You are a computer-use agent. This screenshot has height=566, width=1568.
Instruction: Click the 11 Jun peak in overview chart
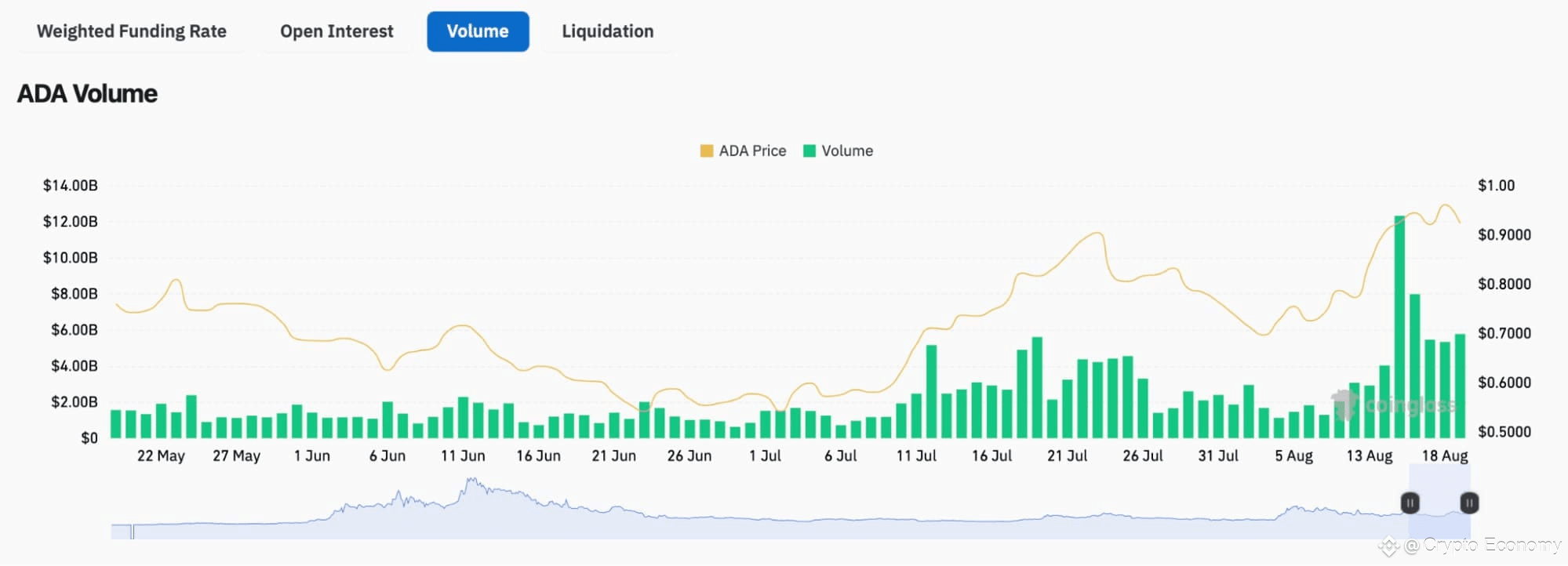pos(471,481)
